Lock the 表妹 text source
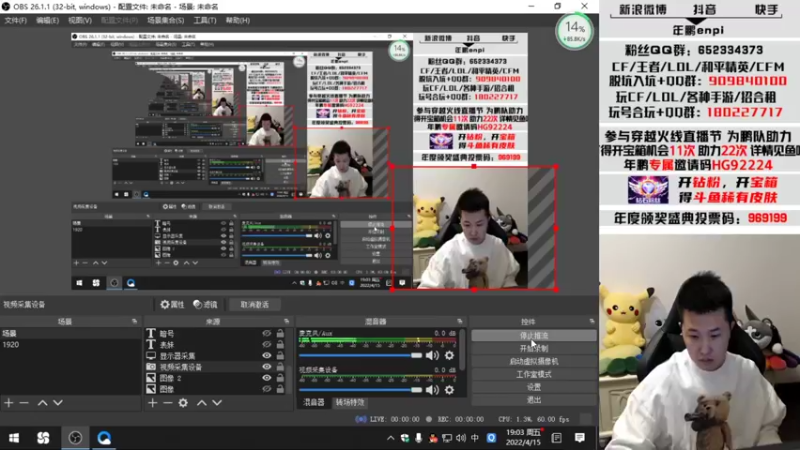Viewport: 800px width, 450px height. click(x=280, y=344)
